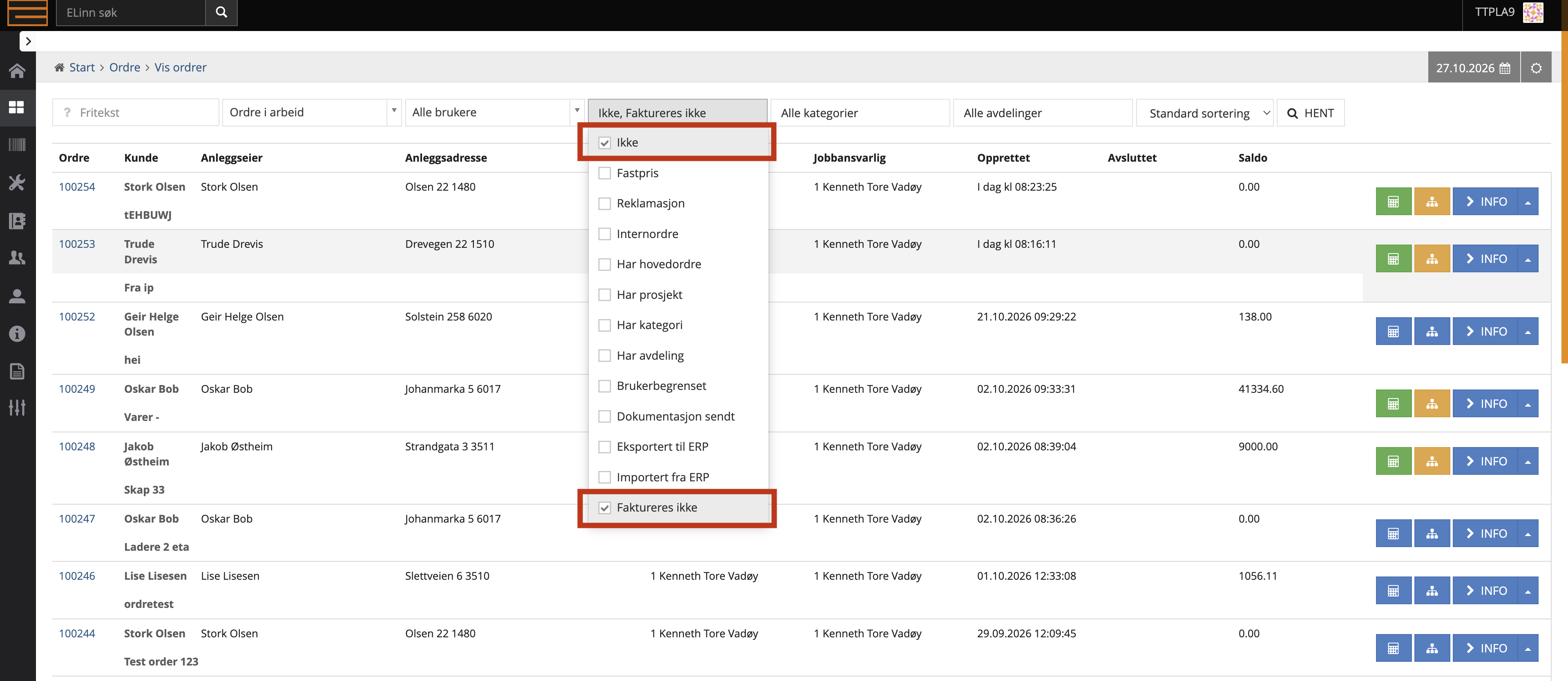The width and height of the screenshot is (1568, 681).
Task: Expand the collapsed sidebar chevron
Action: (28, 41)
